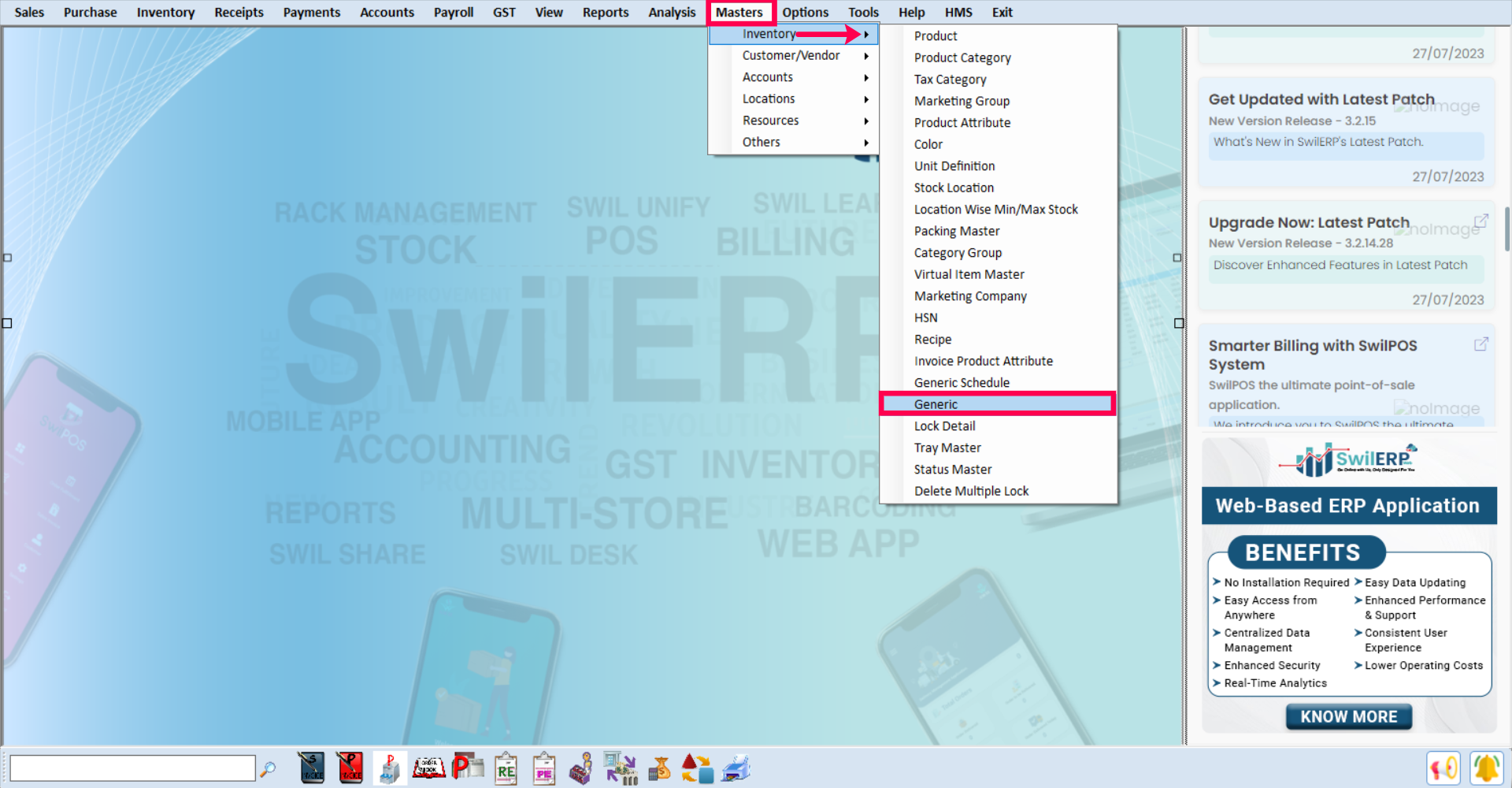Open the PE clipboard icon

coord(543,768)
